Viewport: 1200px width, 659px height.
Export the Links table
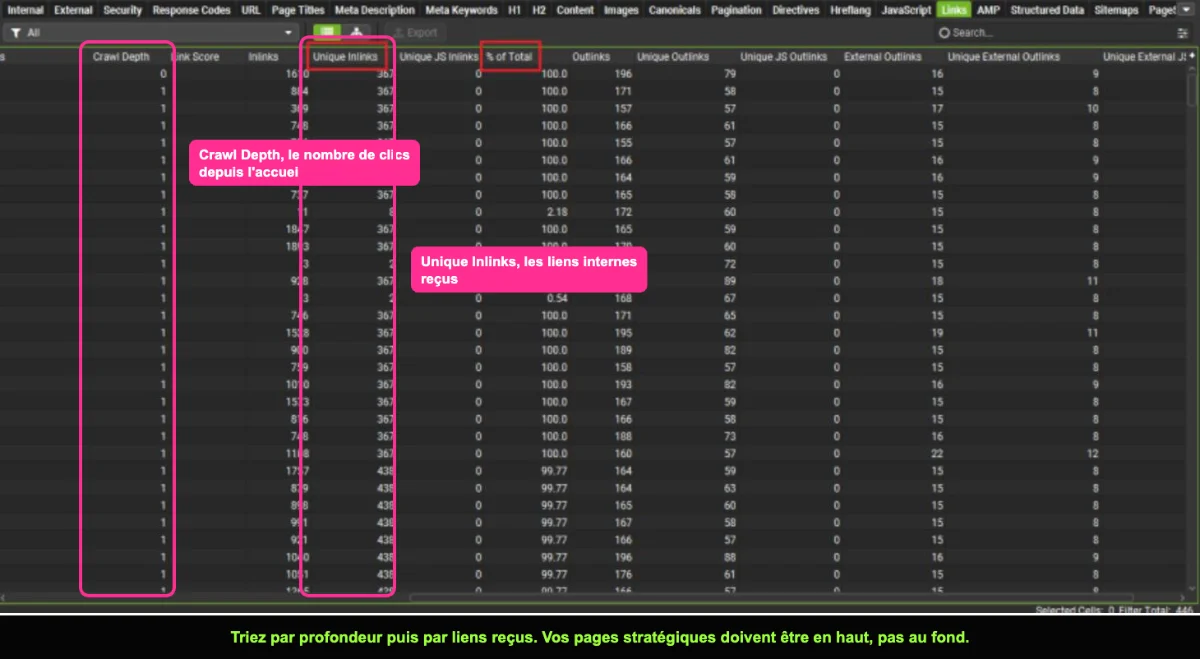[416, 33]
